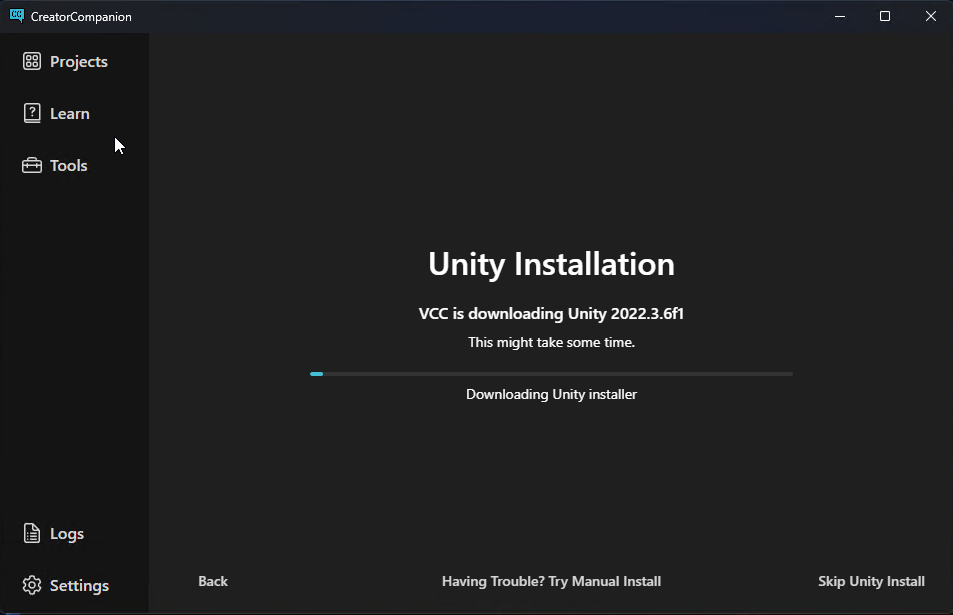Maximize the CreatorCompanion window

coord(885,16)
